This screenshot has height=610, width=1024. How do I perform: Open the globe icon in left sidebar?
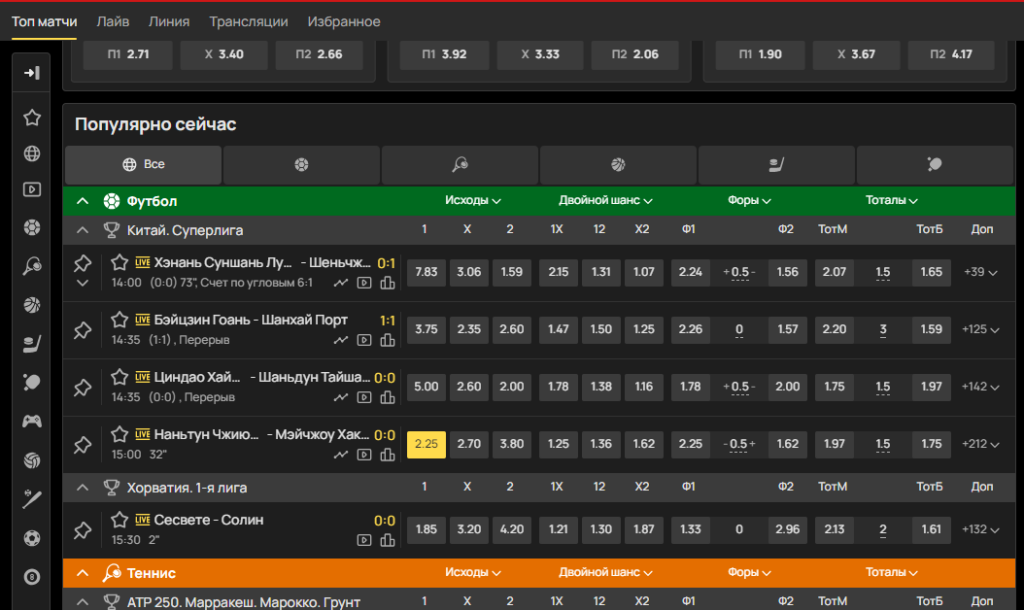(x=31, y=153)
